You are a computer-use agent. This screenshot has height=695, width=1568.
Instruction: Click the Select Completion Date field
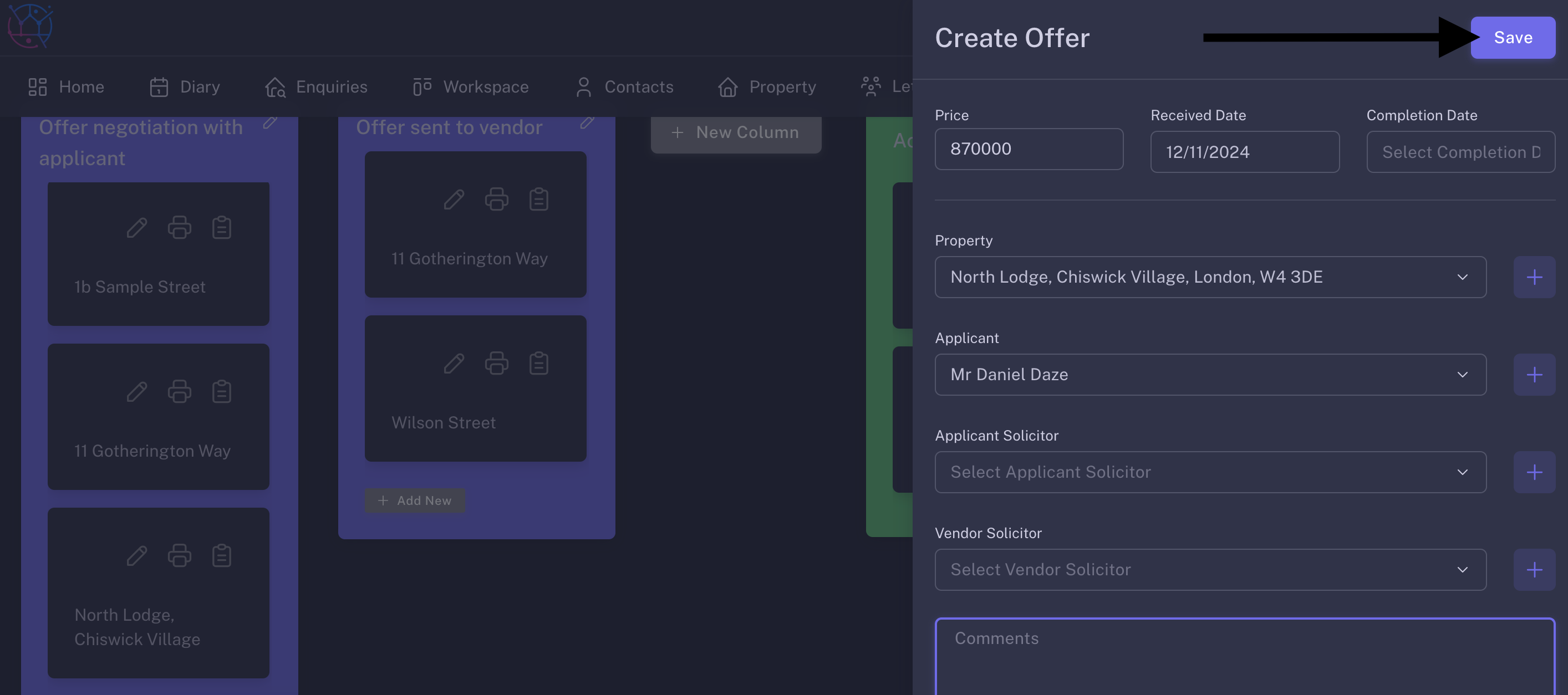point(1460,152)
